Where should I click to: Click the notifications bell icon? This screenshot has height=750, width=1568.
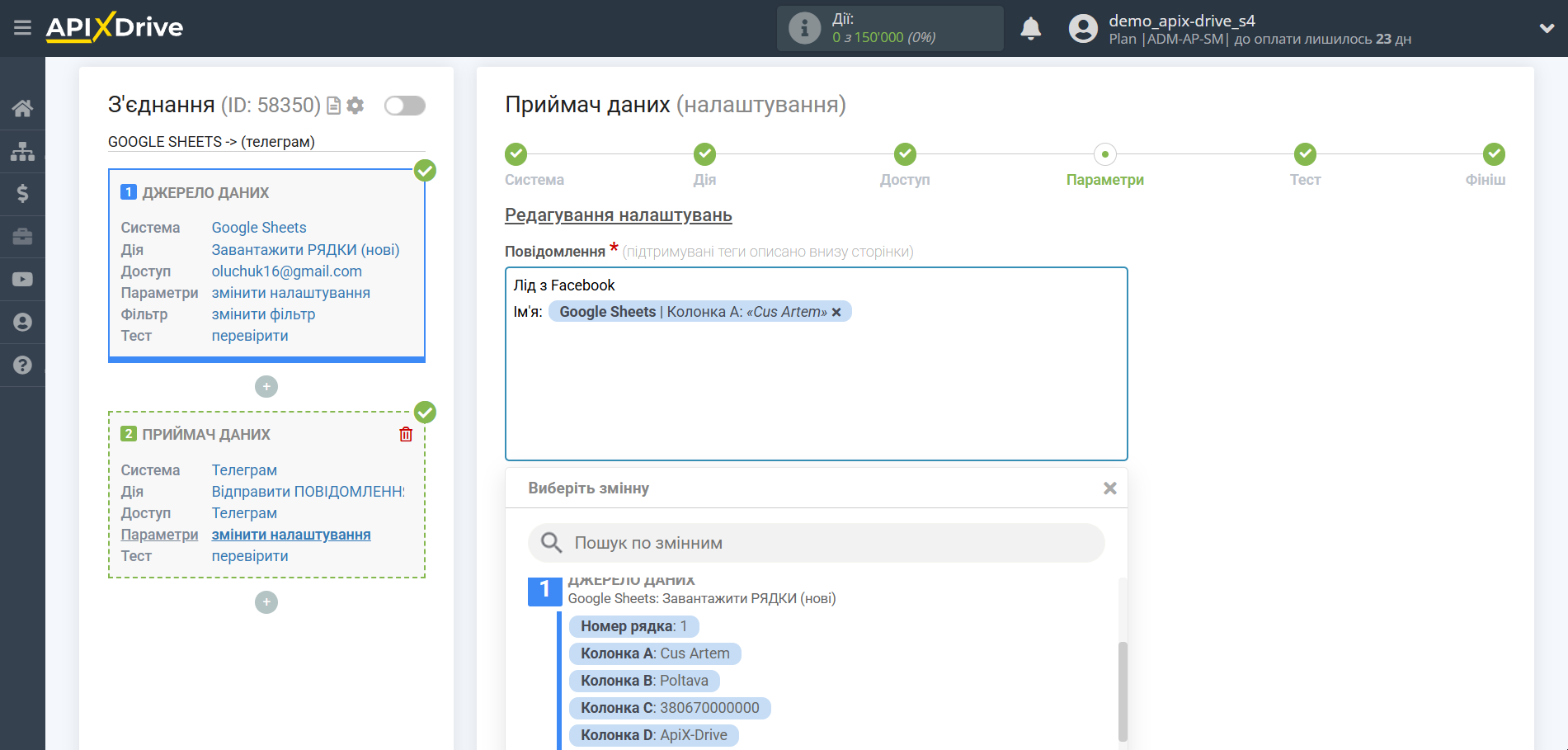point(1030,29)
